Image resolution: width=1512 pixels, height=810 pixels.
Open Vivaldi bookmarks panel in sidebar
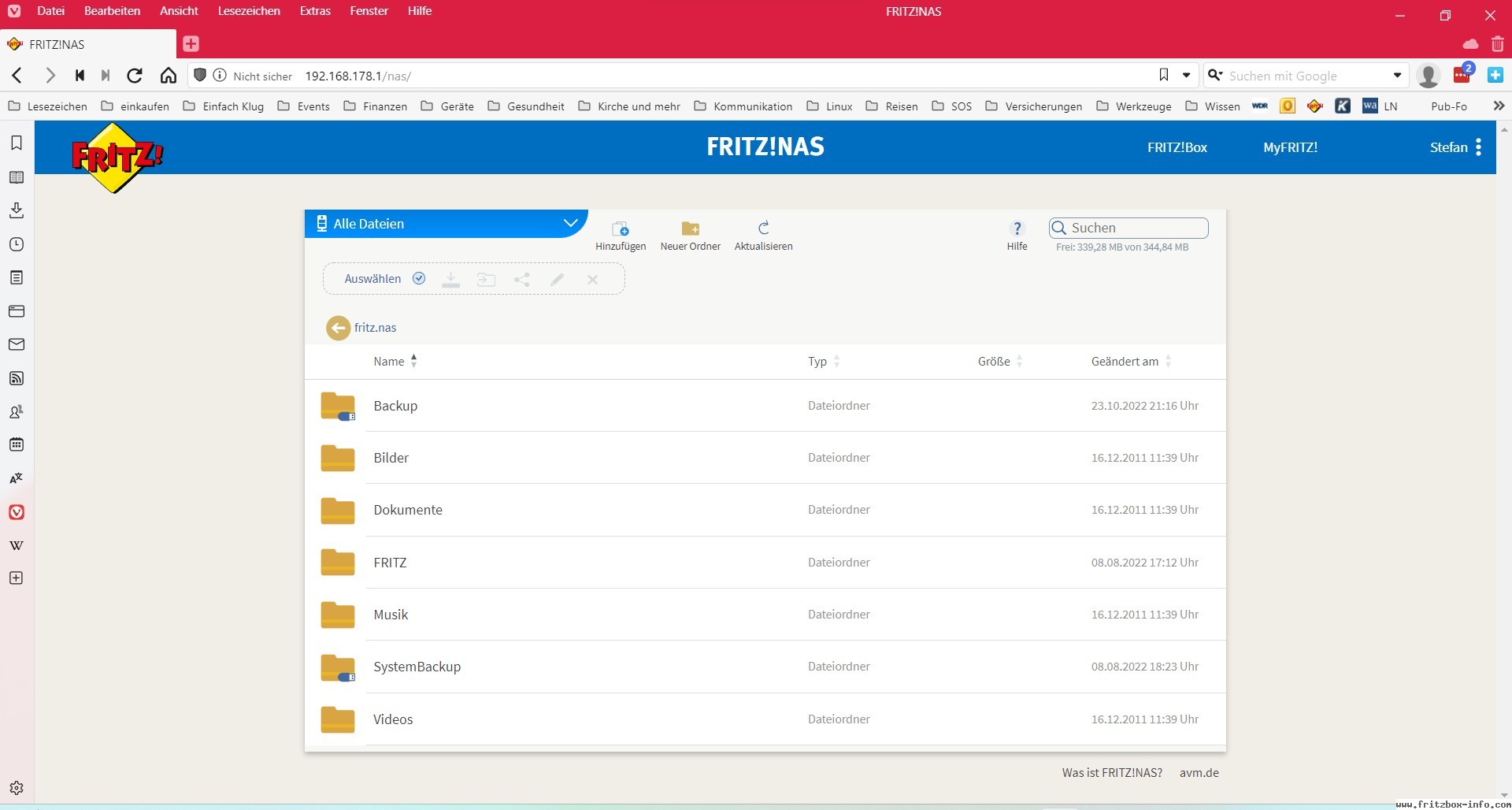17,143
